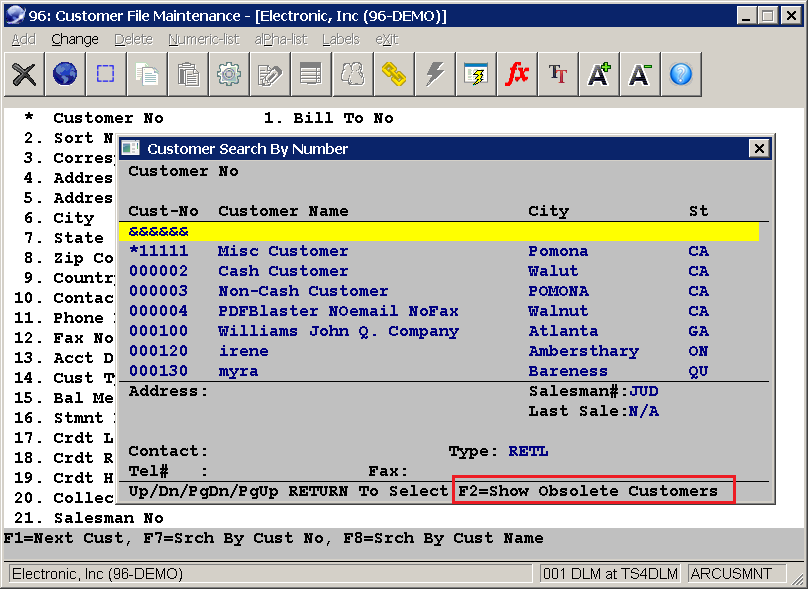Select customer 000002 Cash Customer
808x589 pixels.
click(439, 271)
